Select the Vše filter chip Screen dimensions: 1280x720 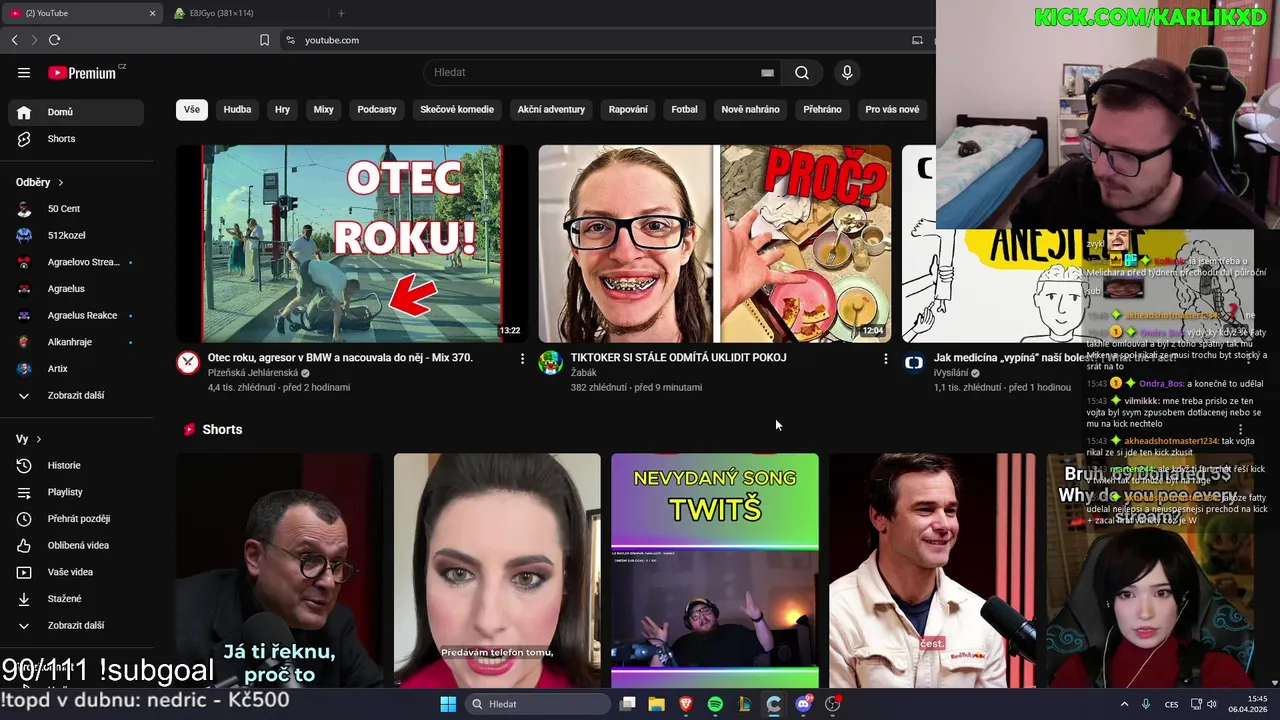pos(192,110)
